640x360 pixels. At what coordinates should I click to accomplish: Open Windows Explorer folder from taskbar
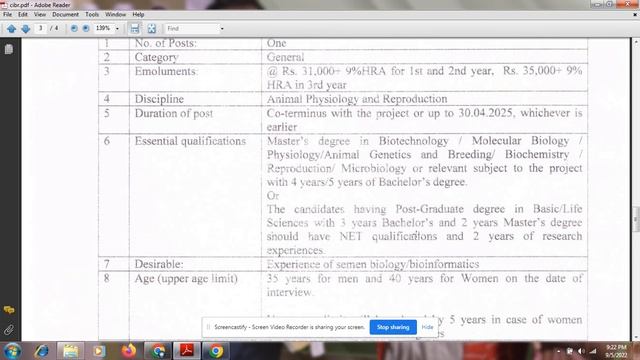pyautogui.click(x=70, y=351)
